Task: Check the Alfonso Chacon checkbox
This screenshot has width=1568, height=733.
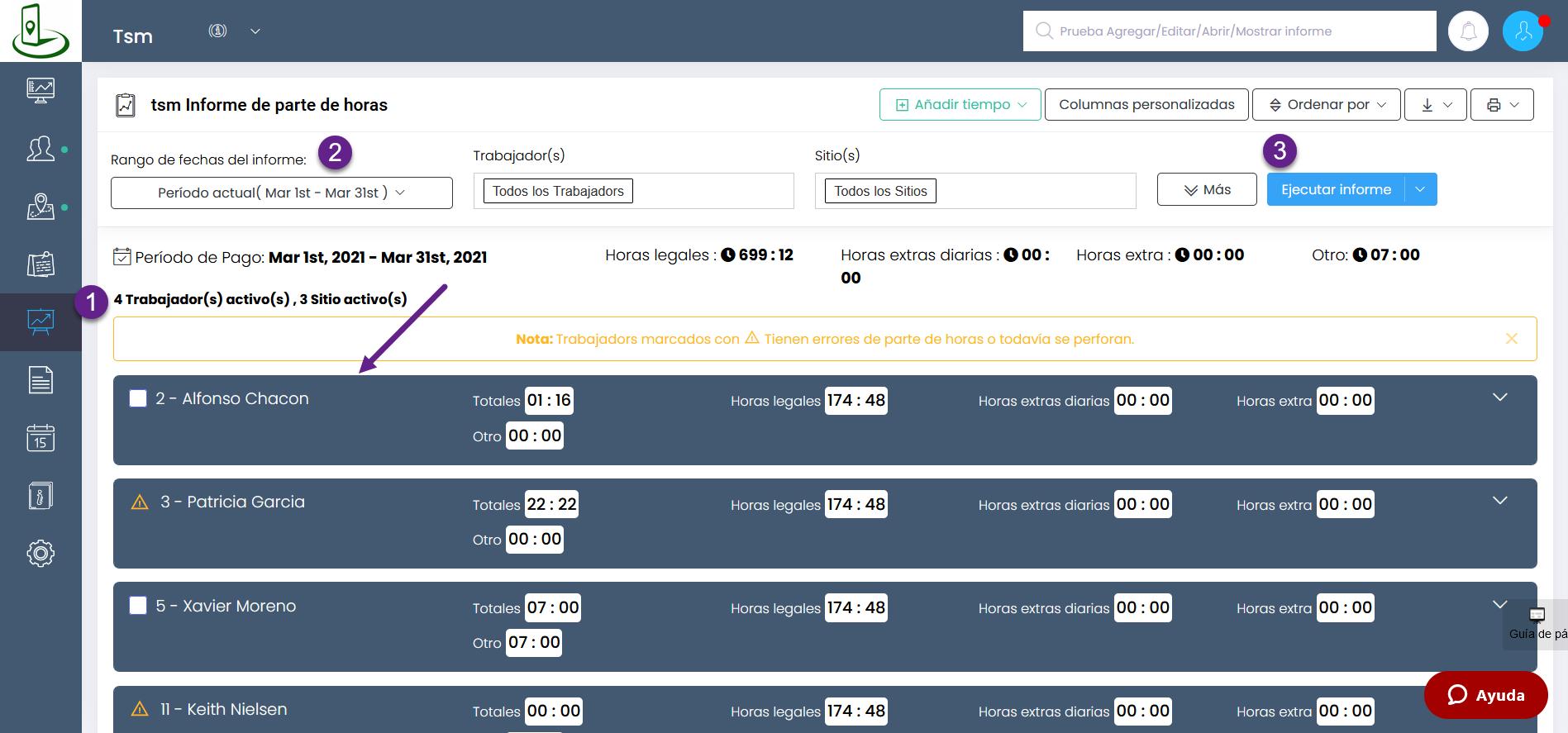Action: click(x=138, y=399)
